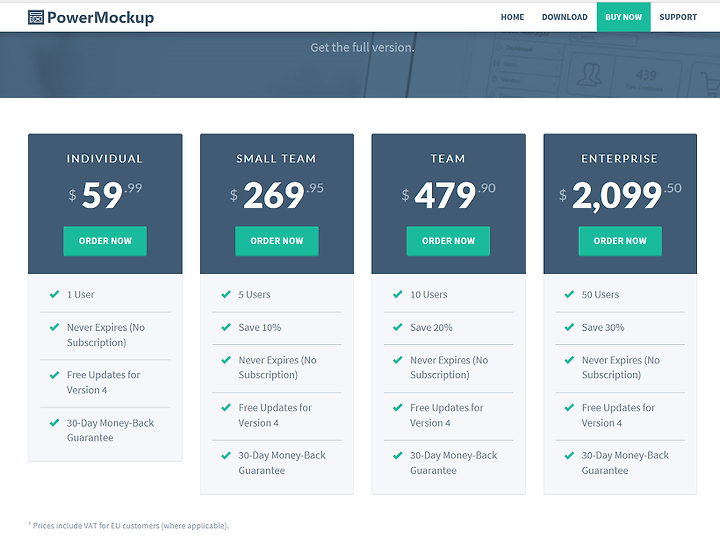
Task: Click Individual plan's Free Updates checkmark
Action: pyautogui.click(x=54, y=375)
